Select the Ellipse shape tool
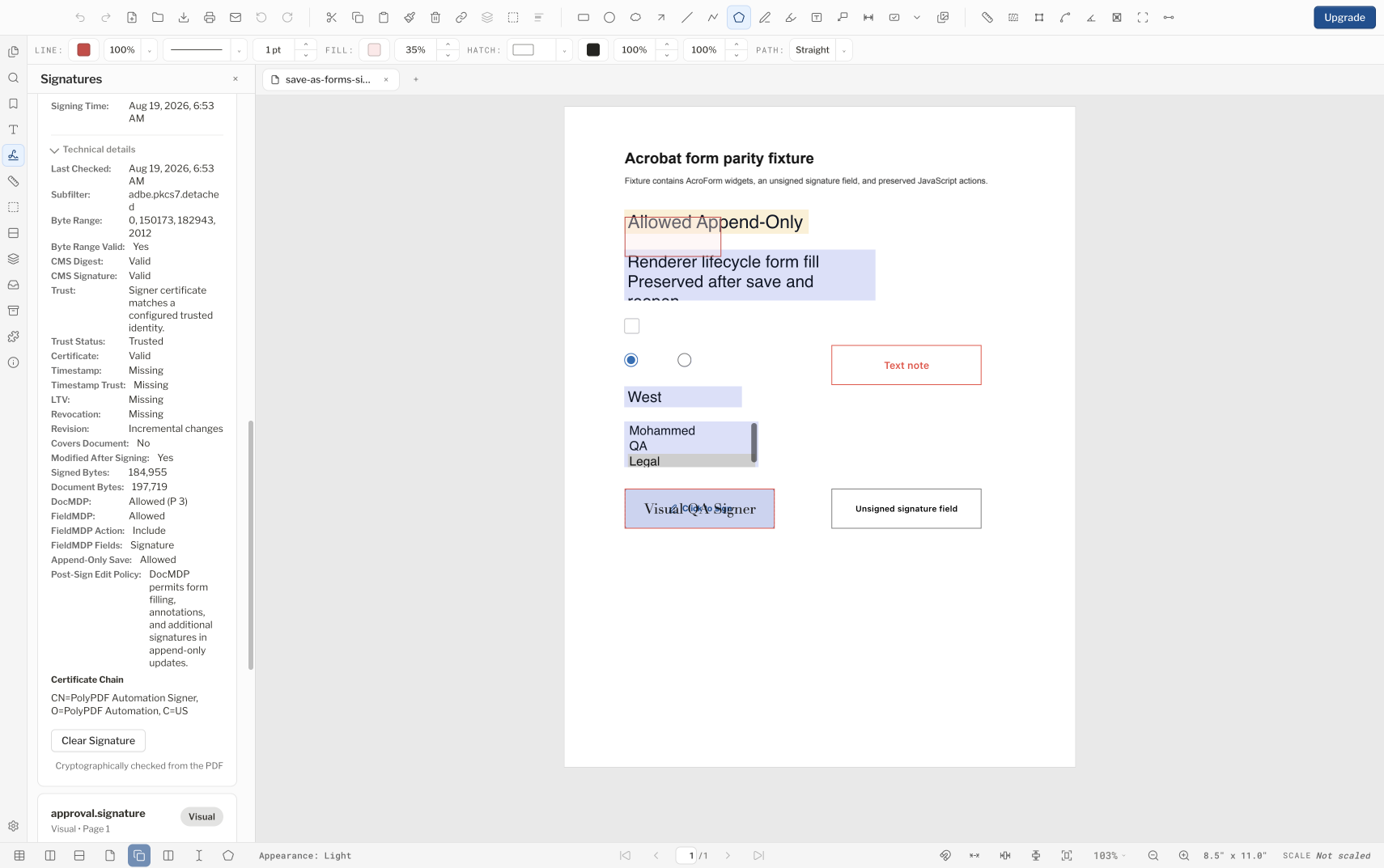1384x868 pixels. (609, 17)
